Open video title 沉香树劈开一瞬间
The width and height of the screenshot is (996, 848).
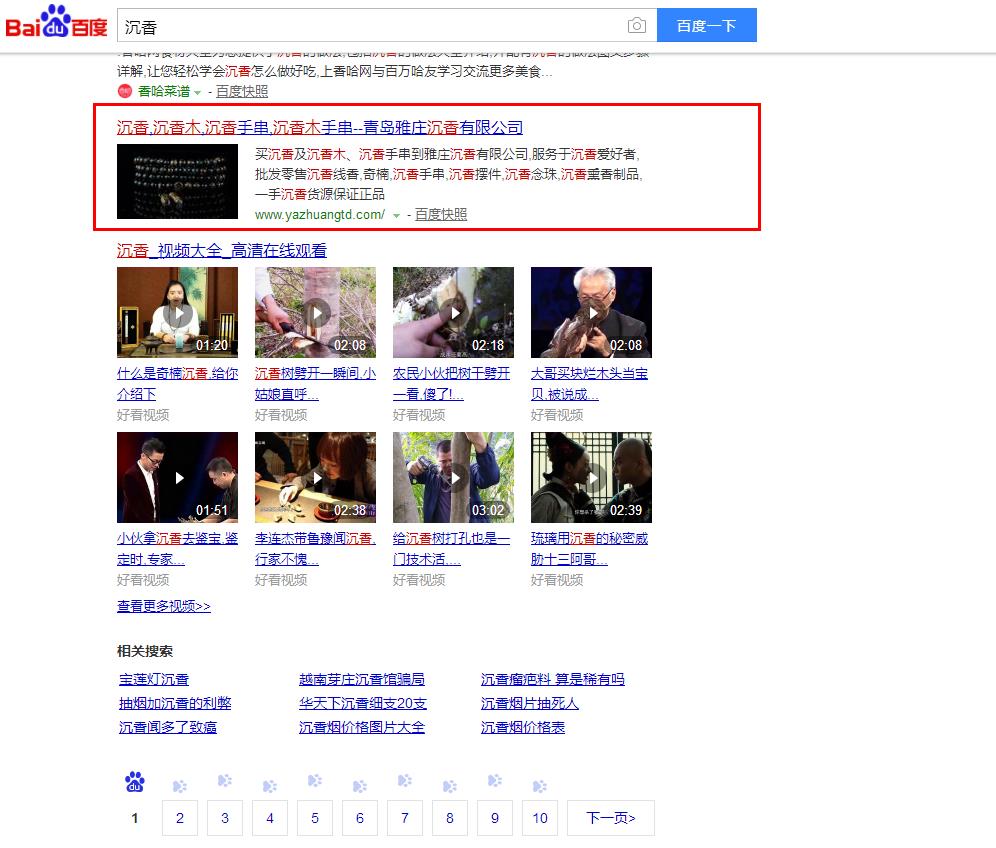pos(315,384)
